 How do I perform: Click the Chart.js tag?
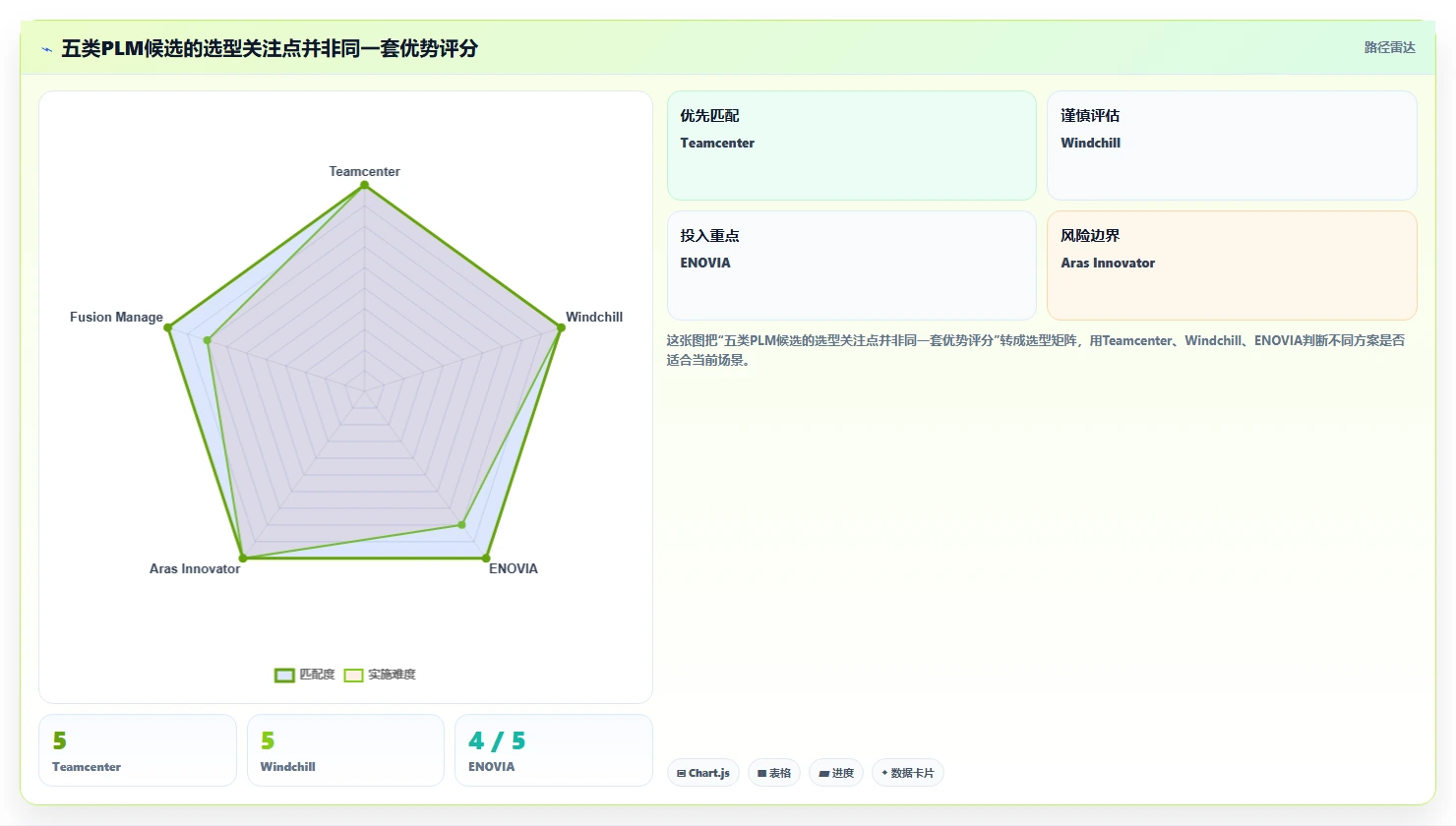tap(703, 773)
